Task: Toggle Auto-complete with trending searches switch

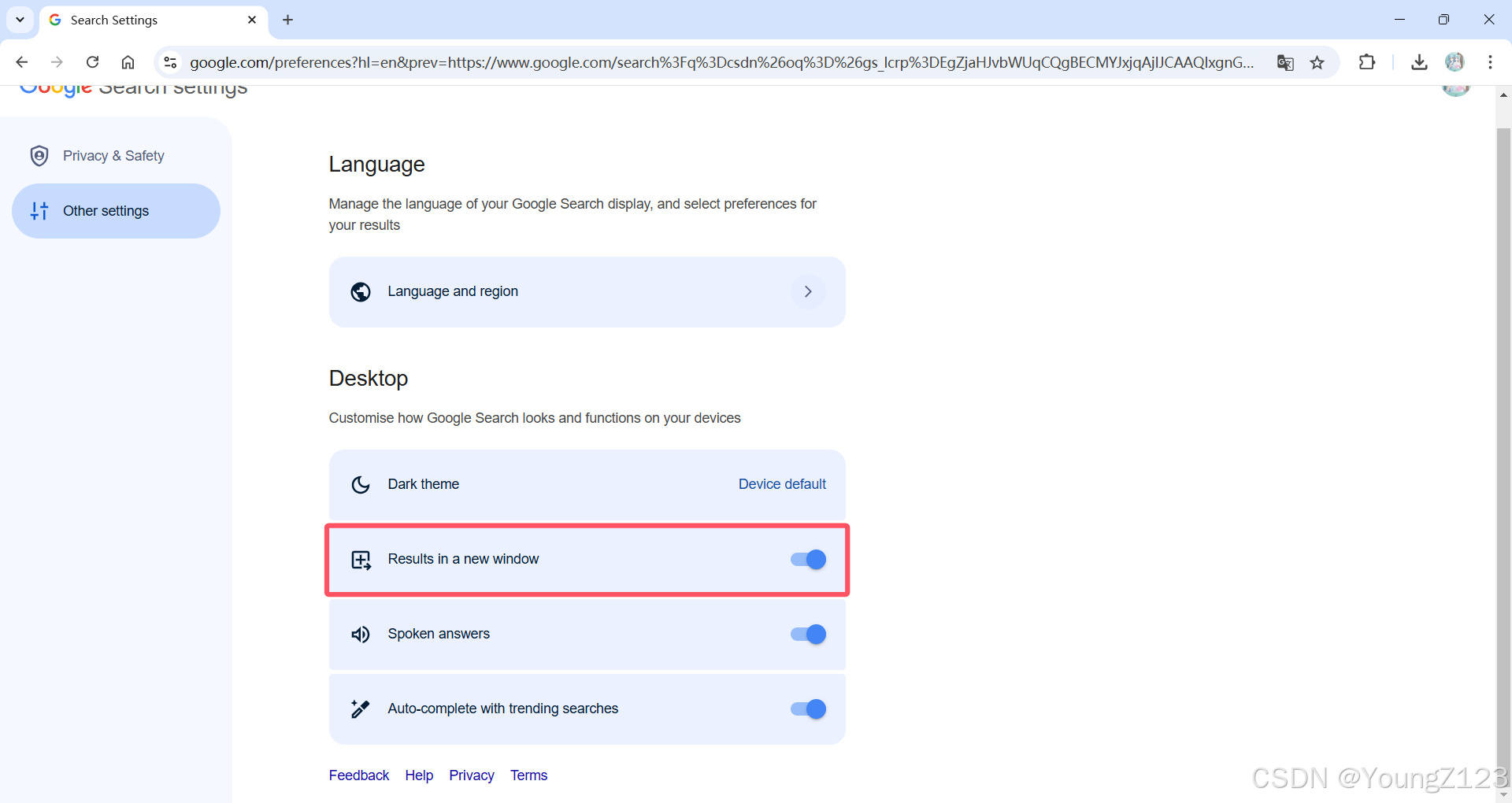Action: click(809, 709)
